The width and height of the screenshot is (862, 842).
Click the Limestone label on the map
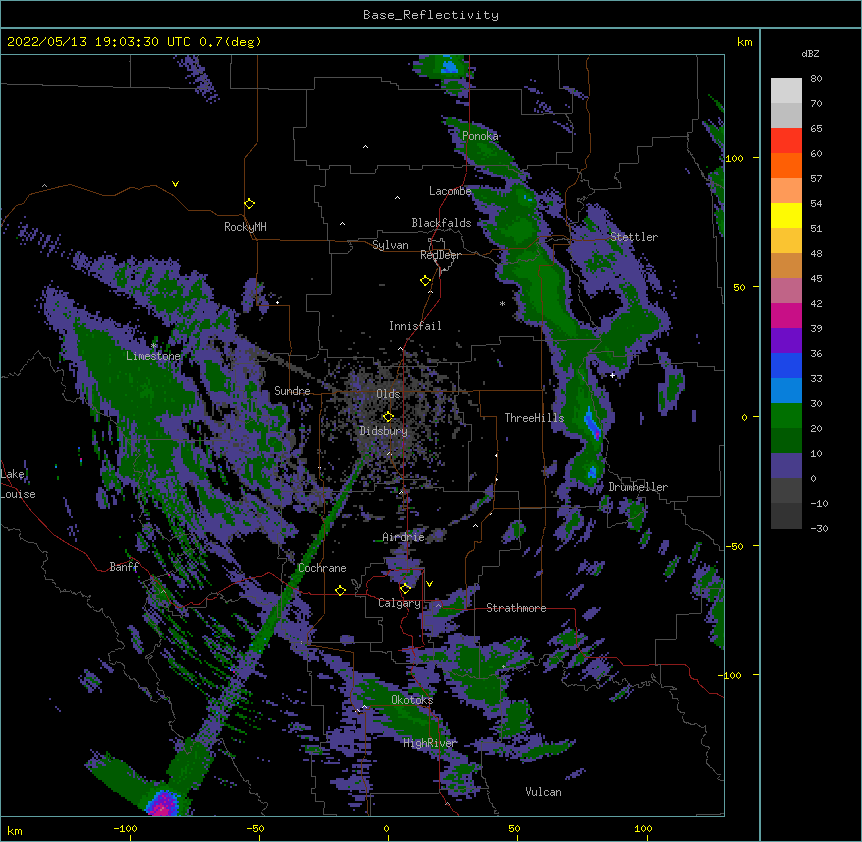pyautogui.click(x=153, y=356)
